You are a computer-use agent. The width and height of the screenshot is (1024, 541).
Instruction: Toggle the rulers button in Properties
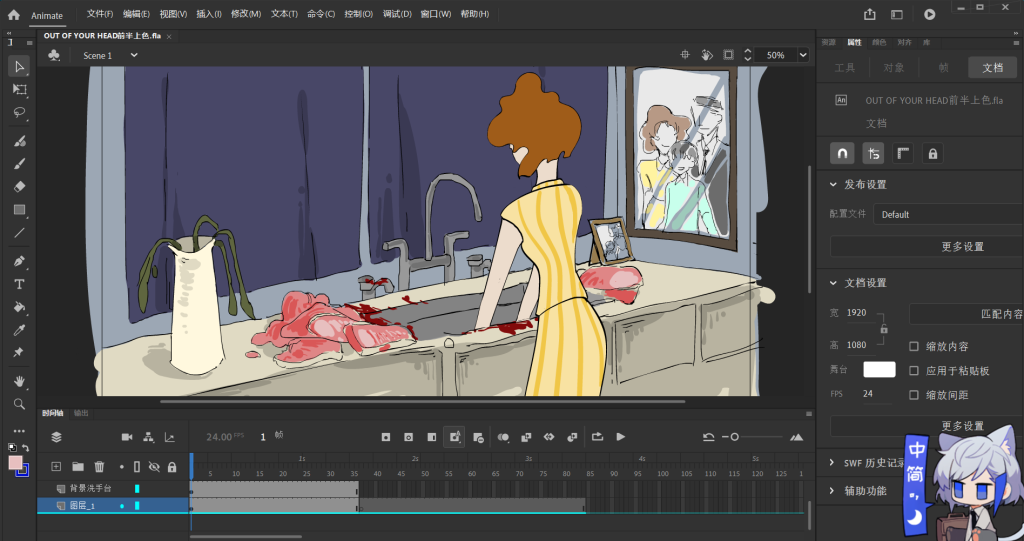pyautogui.click(x=903, y=154)
